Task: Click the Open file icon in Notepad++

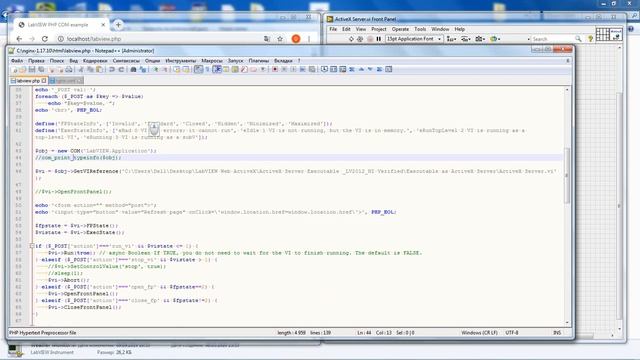Action: click(22, 69)
